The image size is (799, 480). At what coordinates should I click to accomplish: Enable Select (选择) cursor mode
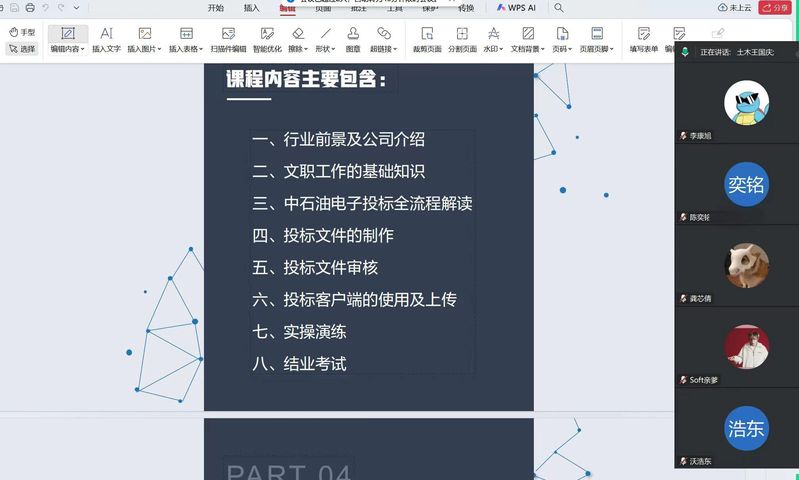(22, 48)
